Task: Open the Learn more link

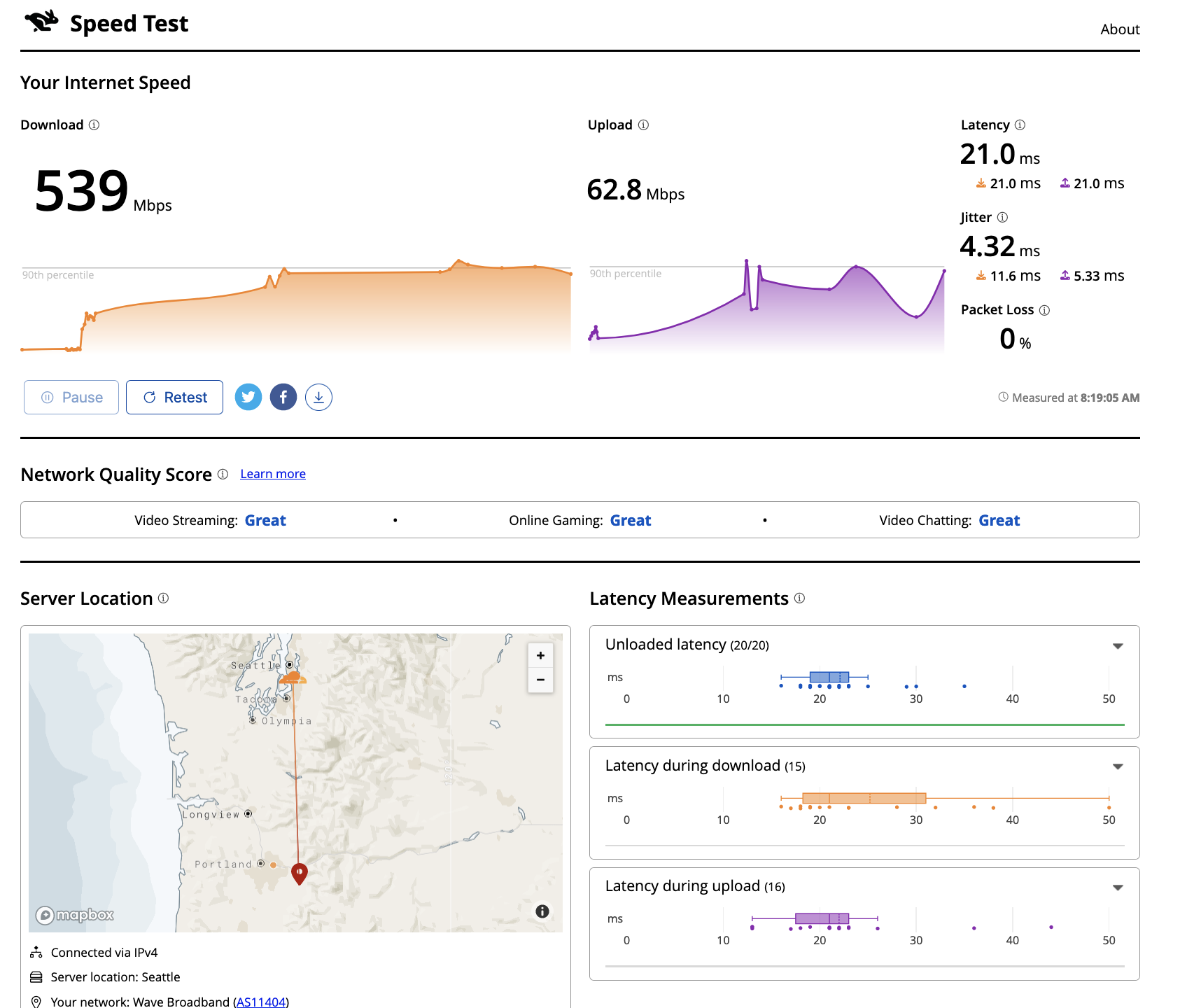Action: pyautogui.click(x=273, y=474)
